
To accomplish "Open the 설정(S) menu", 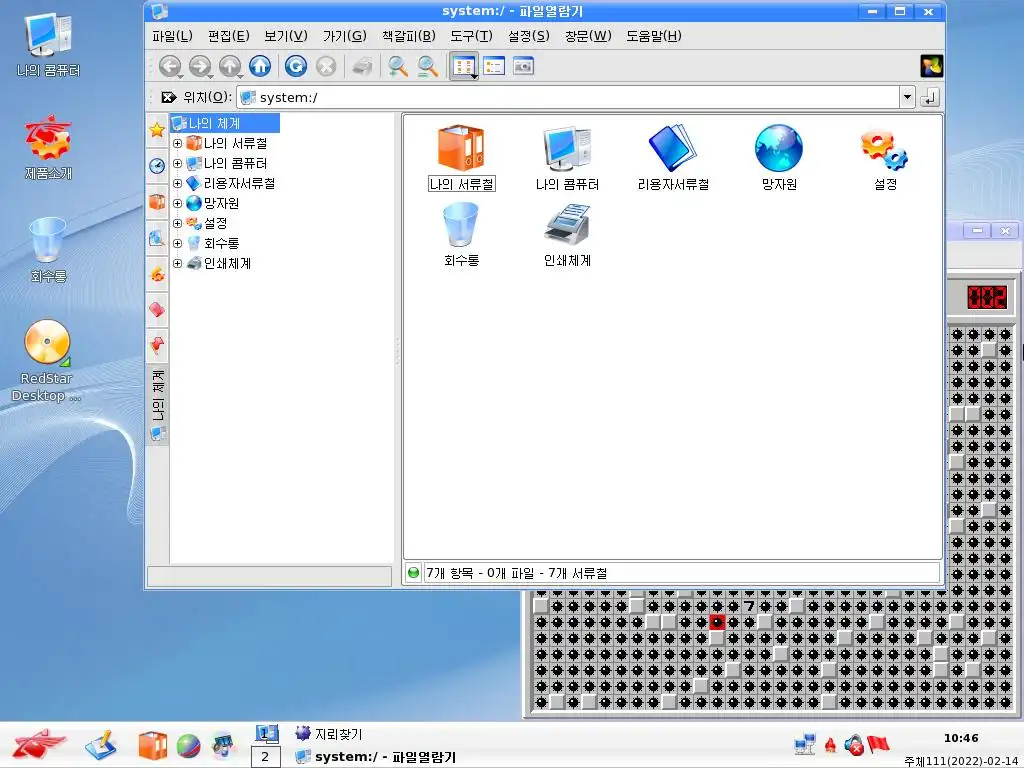I will pos(528,36).
